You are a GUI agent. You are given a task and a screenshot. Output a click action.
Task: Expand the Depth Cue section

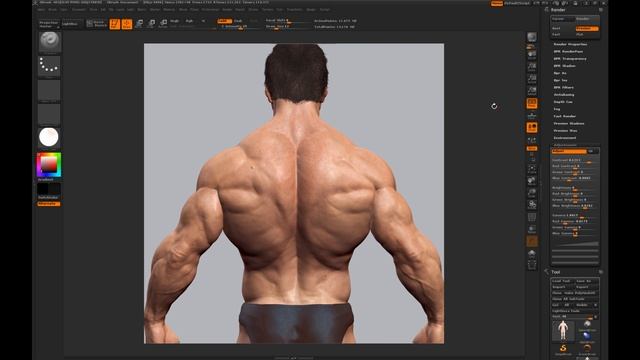point(563,102)
